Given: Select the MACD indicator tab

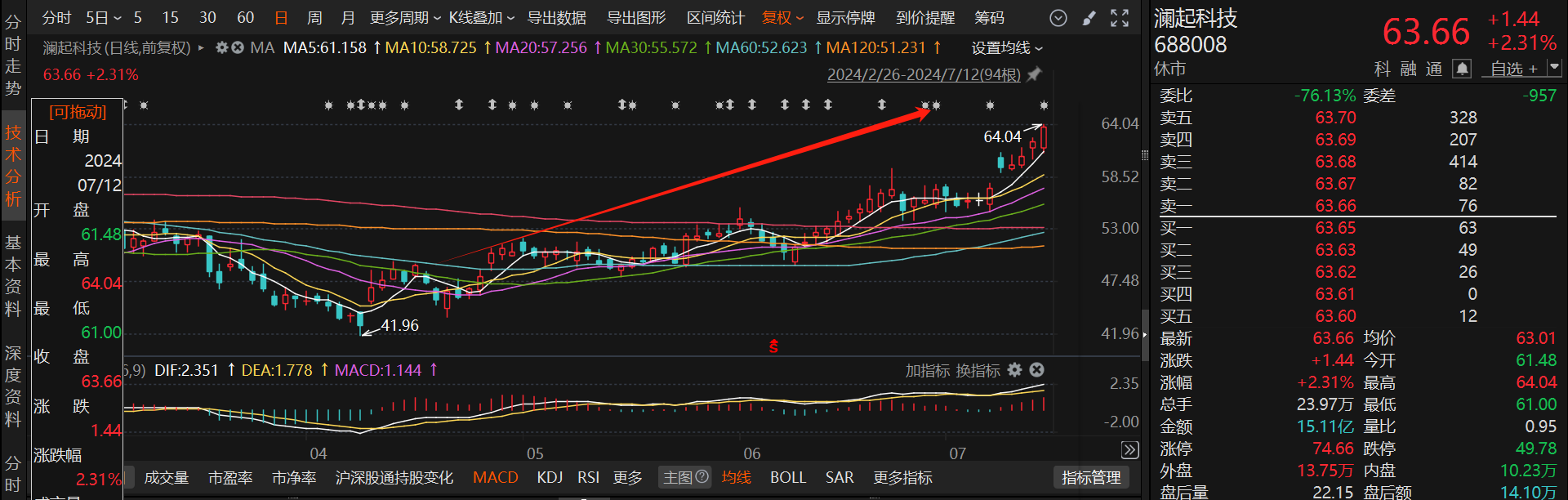Looking at the screenshot, I should coord(496,477).
